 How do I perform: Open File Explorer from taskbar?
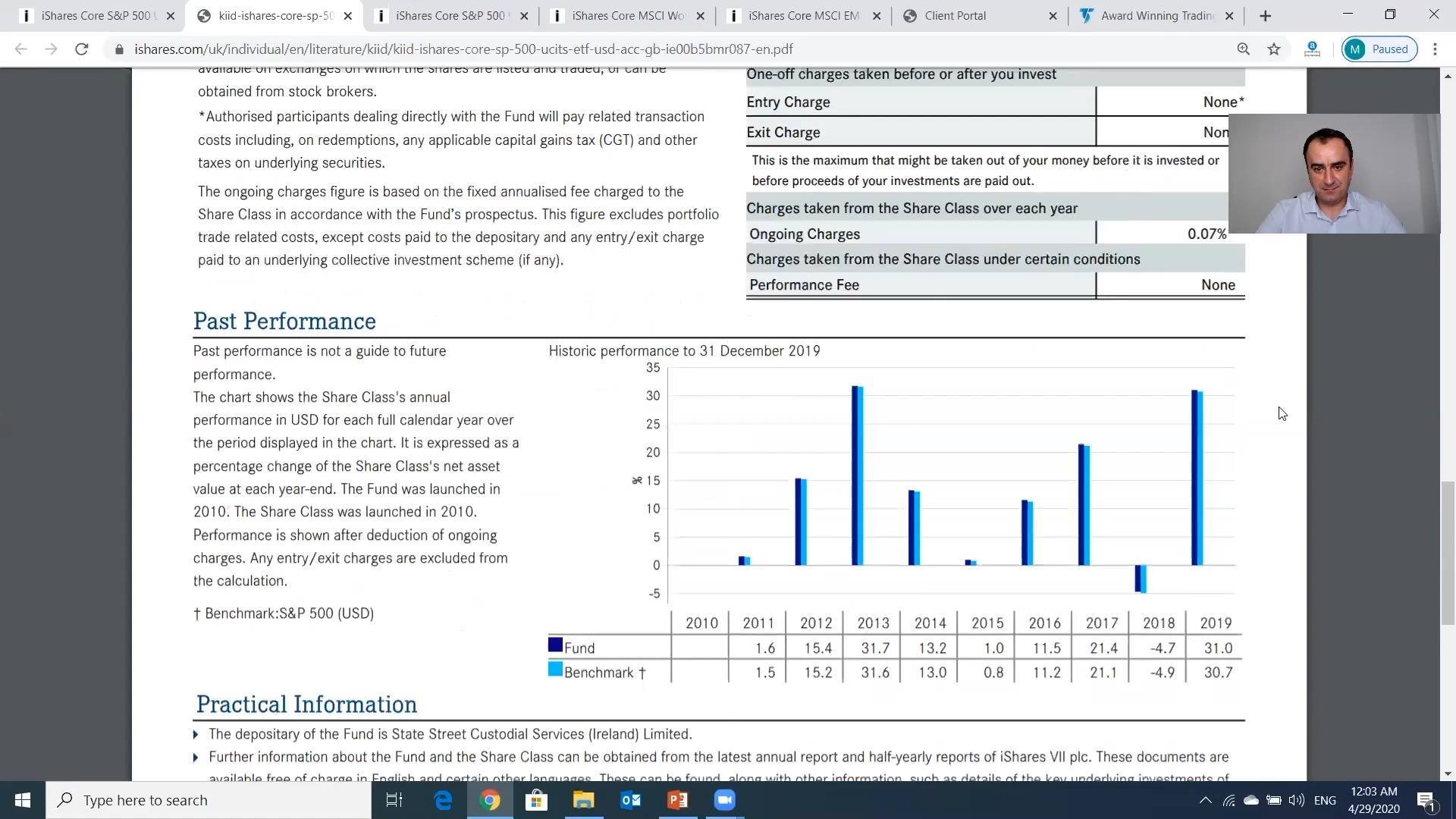(583, 800)
